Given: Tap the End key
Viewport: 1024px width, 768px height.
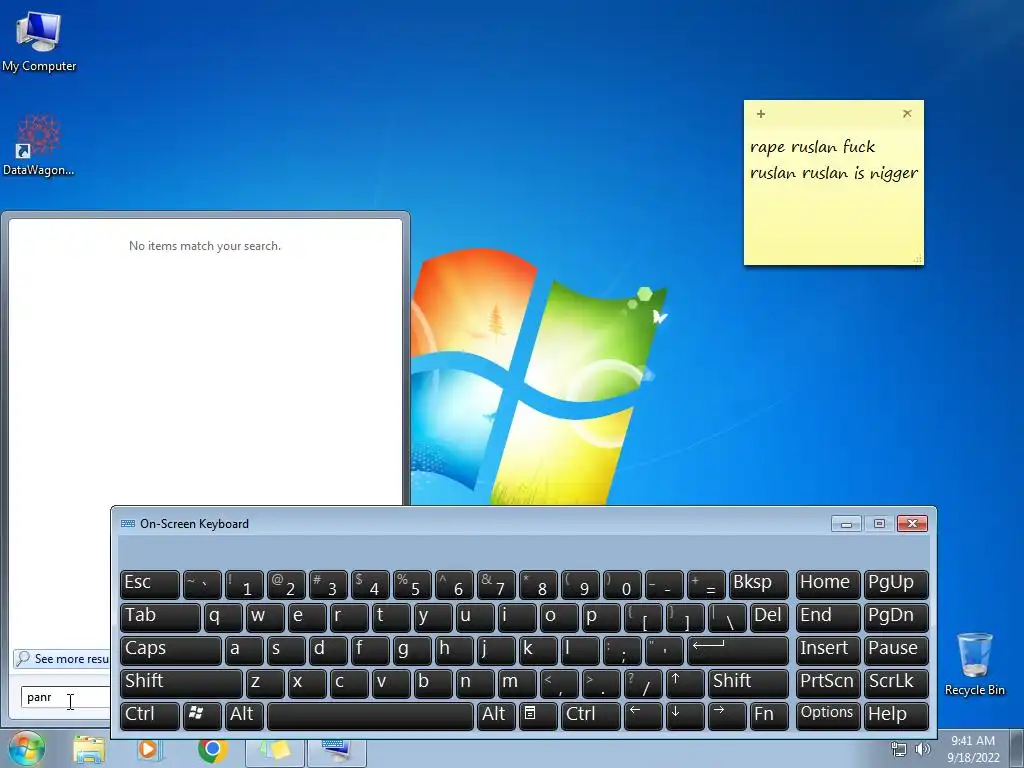Looking at the screenshot, I should tap(827, 617).
